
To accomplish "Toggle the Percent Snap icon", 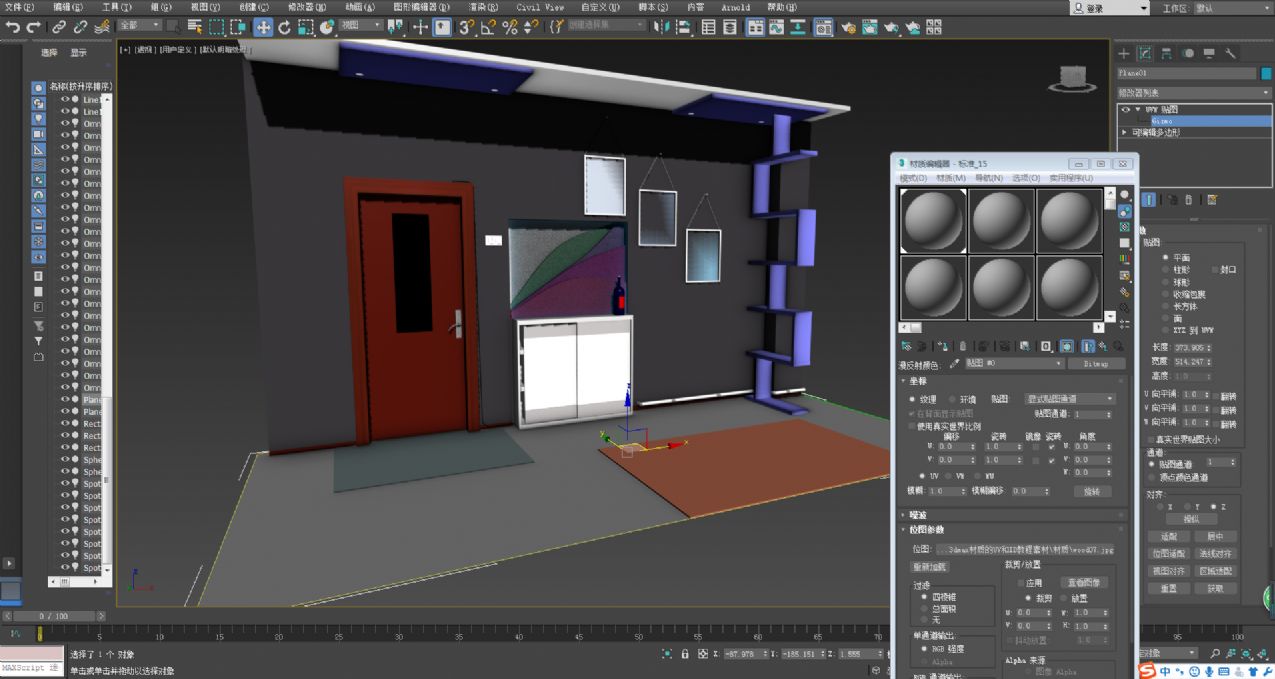I will tap(509, 27).
